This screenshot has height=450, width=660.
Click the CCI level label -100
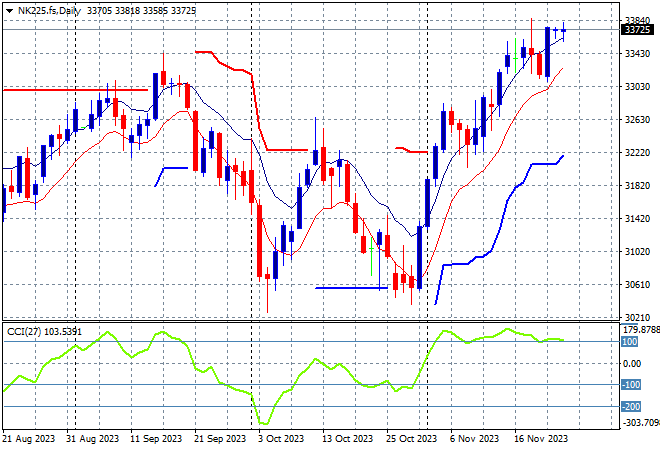click(x=631, y=385)
